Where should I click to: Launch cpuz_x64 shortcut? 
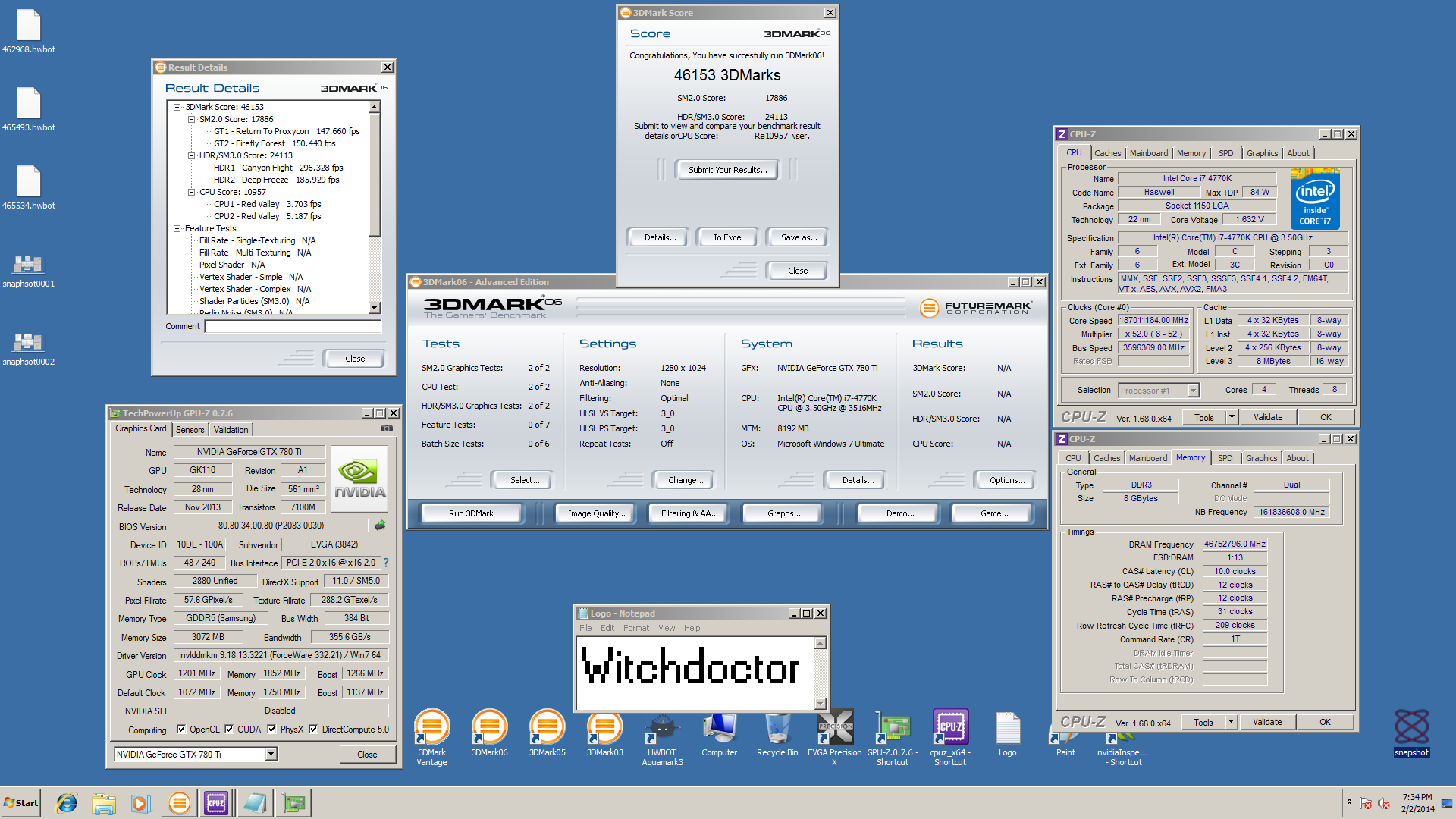(x=950, y=737)
